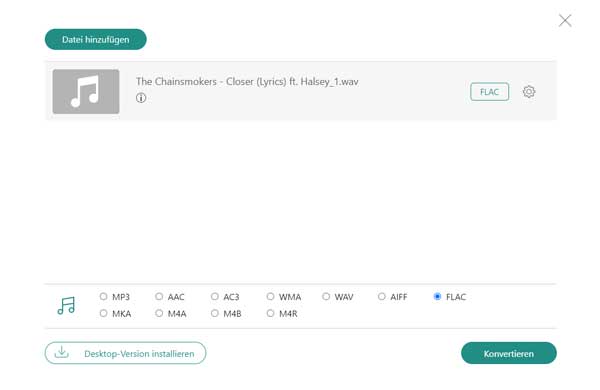Close the converter dialog with the X
600x390 pixels.
565,20
